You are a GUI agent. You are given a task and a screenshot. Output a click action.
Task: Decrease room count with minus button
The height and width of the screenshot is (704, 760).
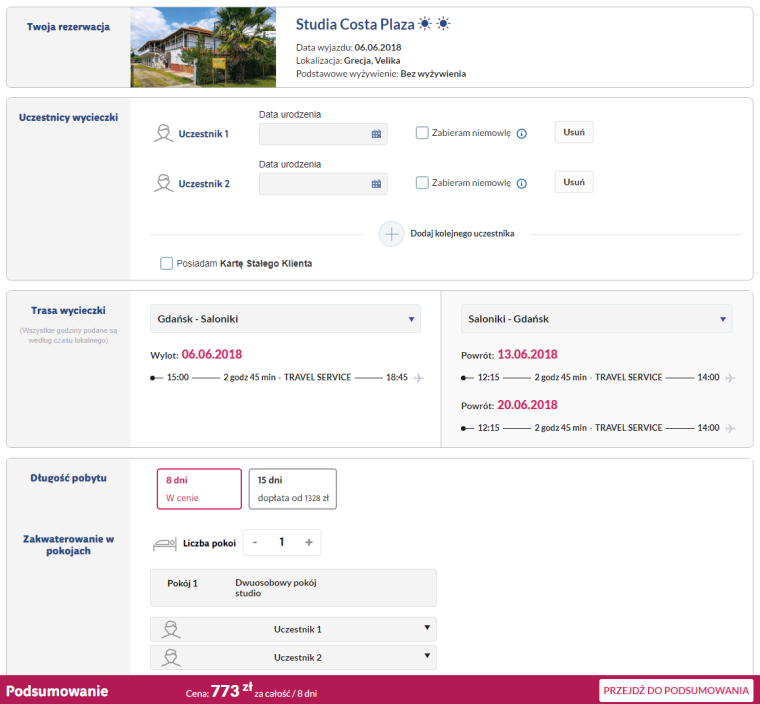click(255, 542)
